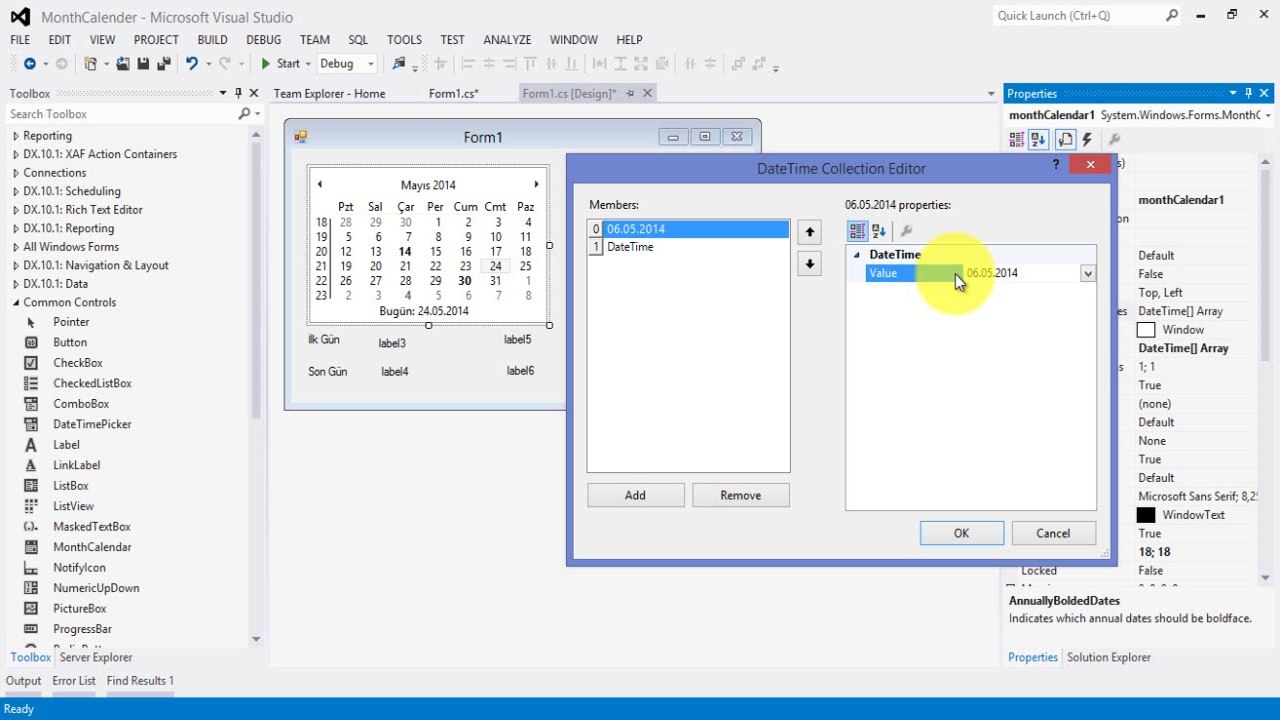Collapse the Common Controls category
Image resolution: width=1280 pixels, height=720 pixels.
pos(15,302)
